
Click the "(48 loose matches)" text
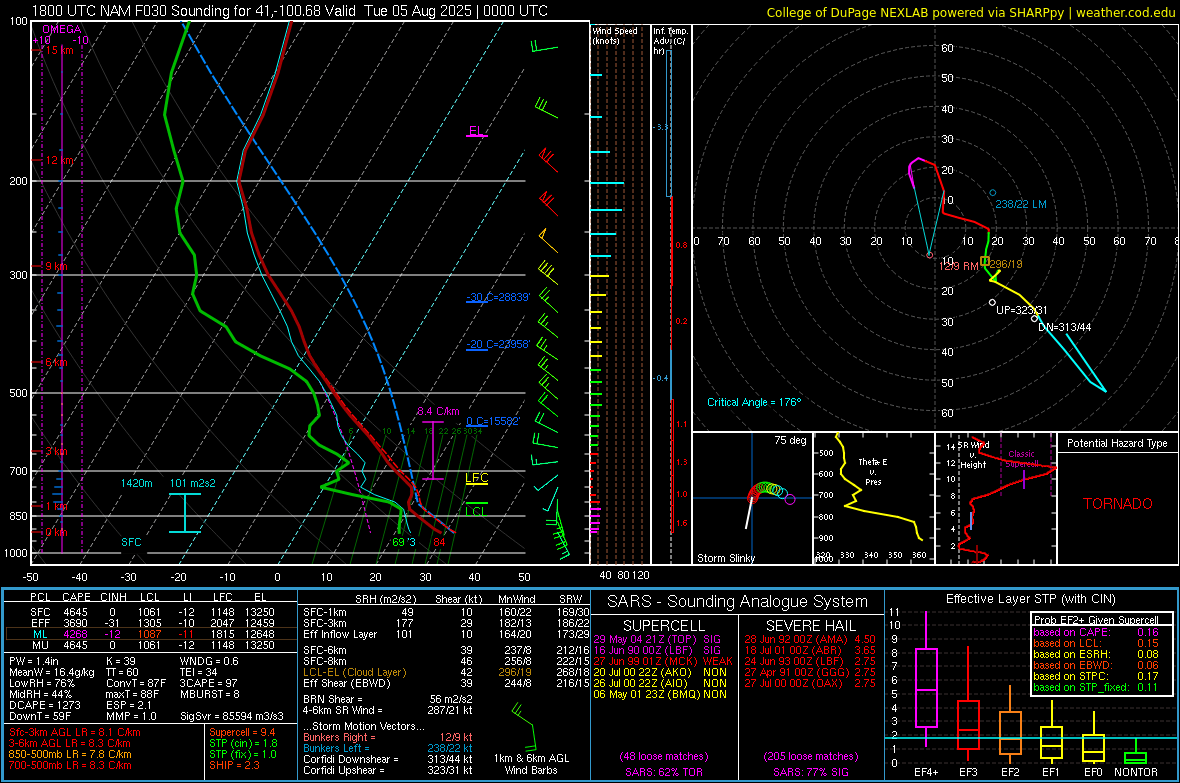(x=664, y=756)
